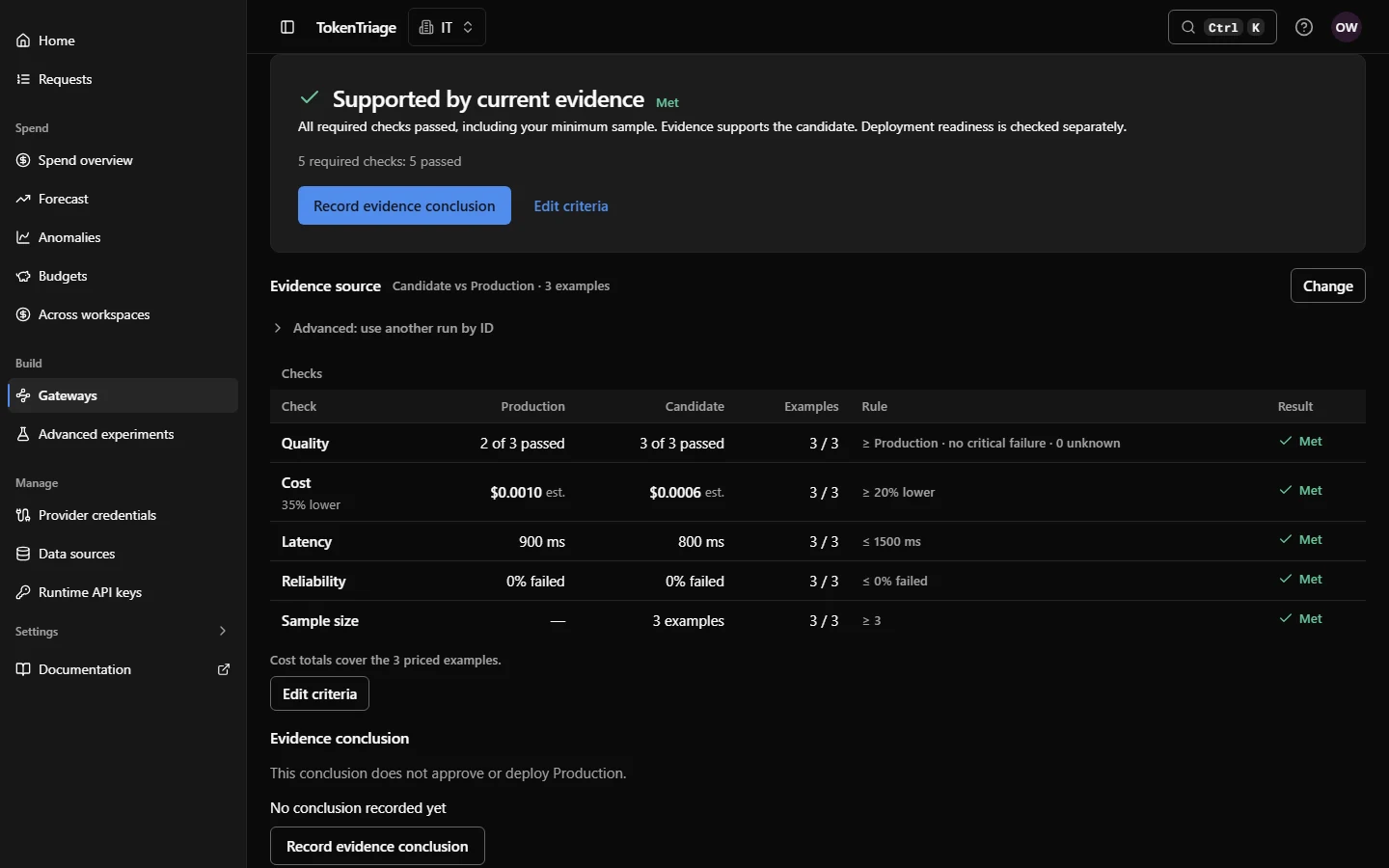
Task: Expand the Settings section chevron
Action: [x=223, y=632]
